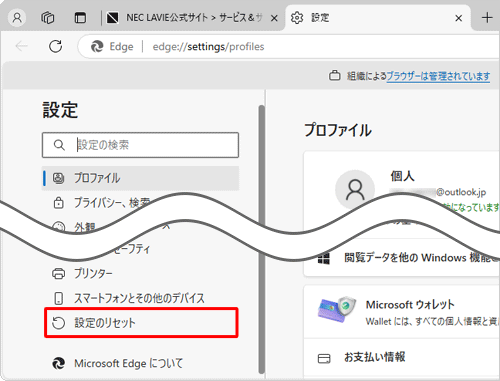
Task: Click the Windows logo icon in profile card
Action: [x=324, y=259]
